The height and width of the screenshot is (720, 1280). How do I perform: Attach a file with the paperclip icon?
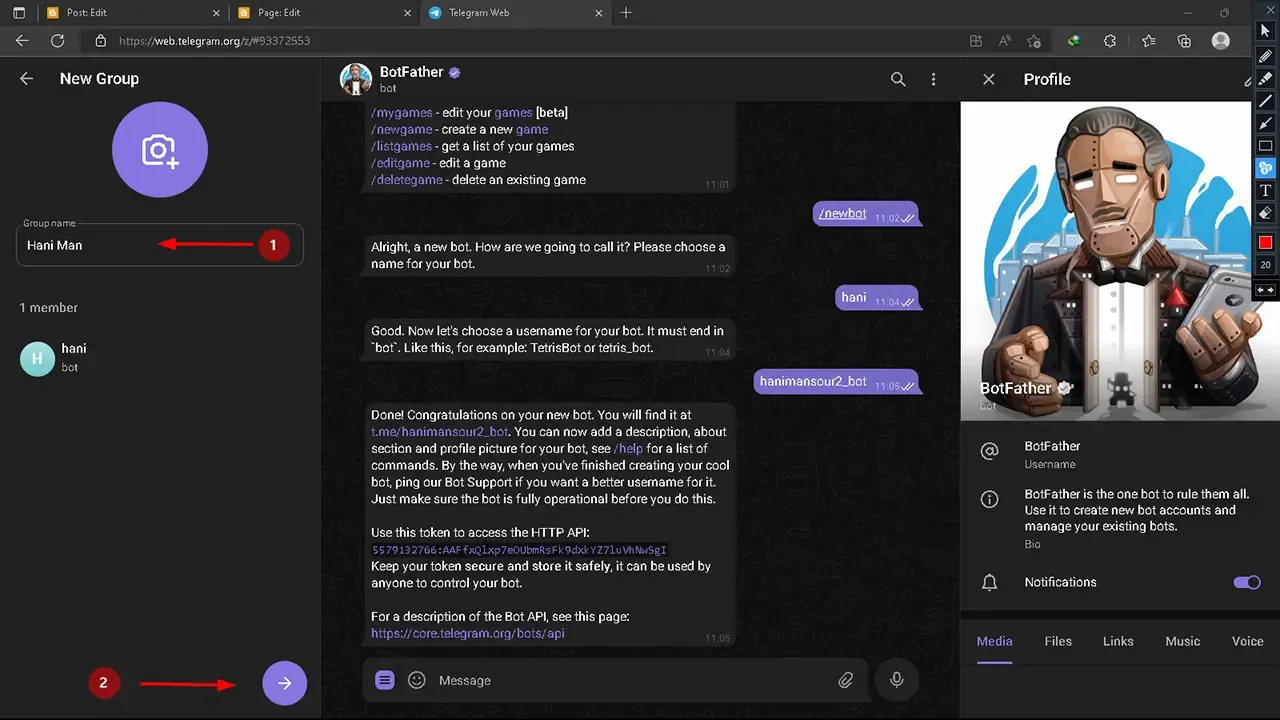(x=846, y=680)
